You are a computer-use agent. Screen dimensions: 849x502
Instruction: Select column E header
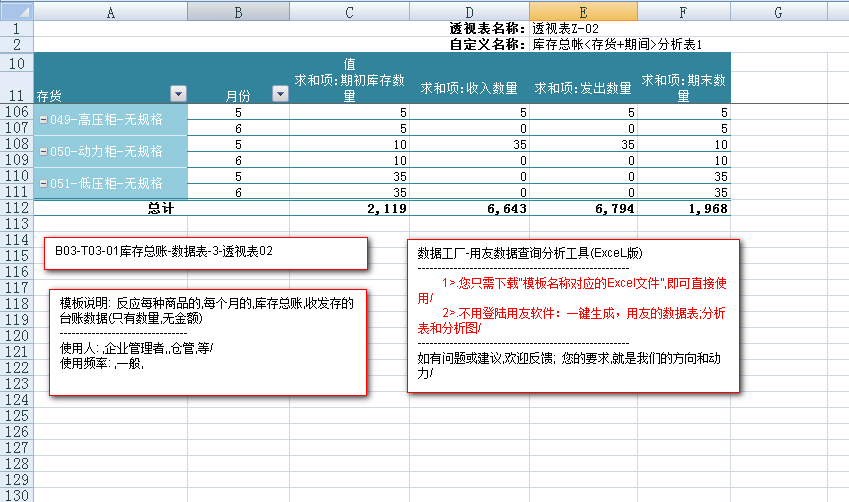[x=583, y=11]
